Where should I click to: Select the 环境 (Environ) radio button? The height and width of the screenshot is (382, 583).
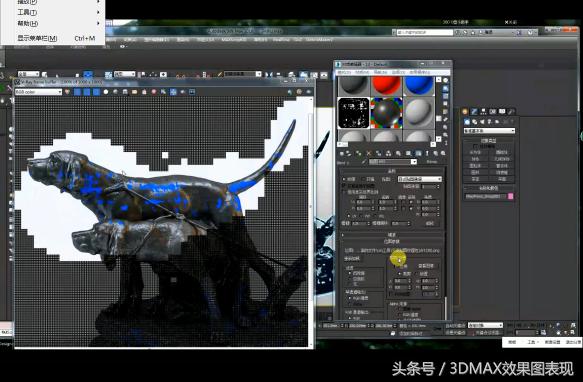click(x=364, y=179)
